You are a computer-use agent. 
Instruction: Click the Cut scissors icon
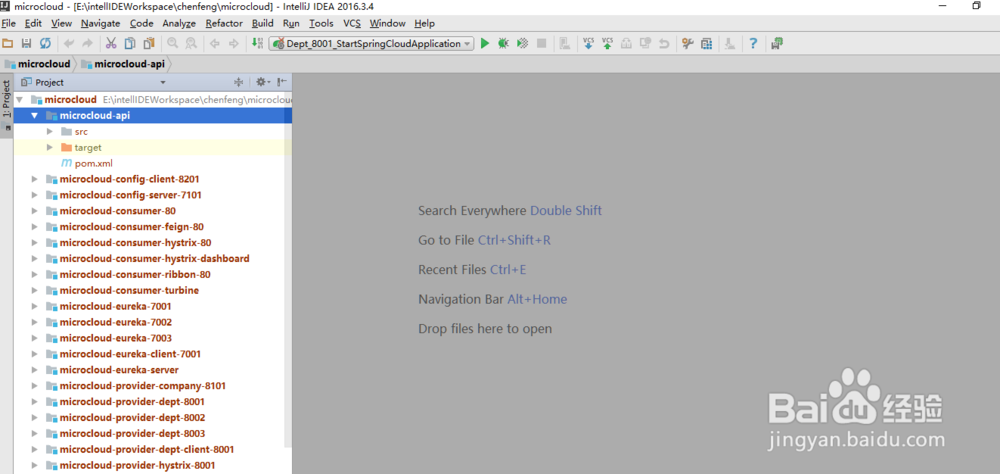tap(111, 43)
